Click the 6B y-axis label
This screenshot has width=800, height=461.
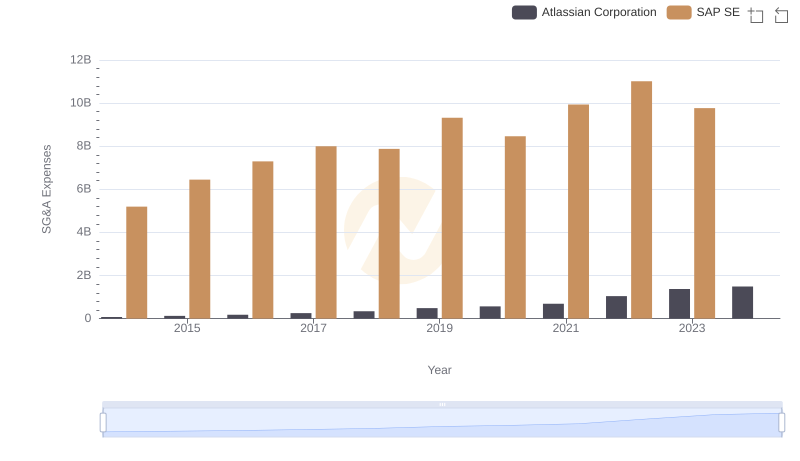click(84, 189)
